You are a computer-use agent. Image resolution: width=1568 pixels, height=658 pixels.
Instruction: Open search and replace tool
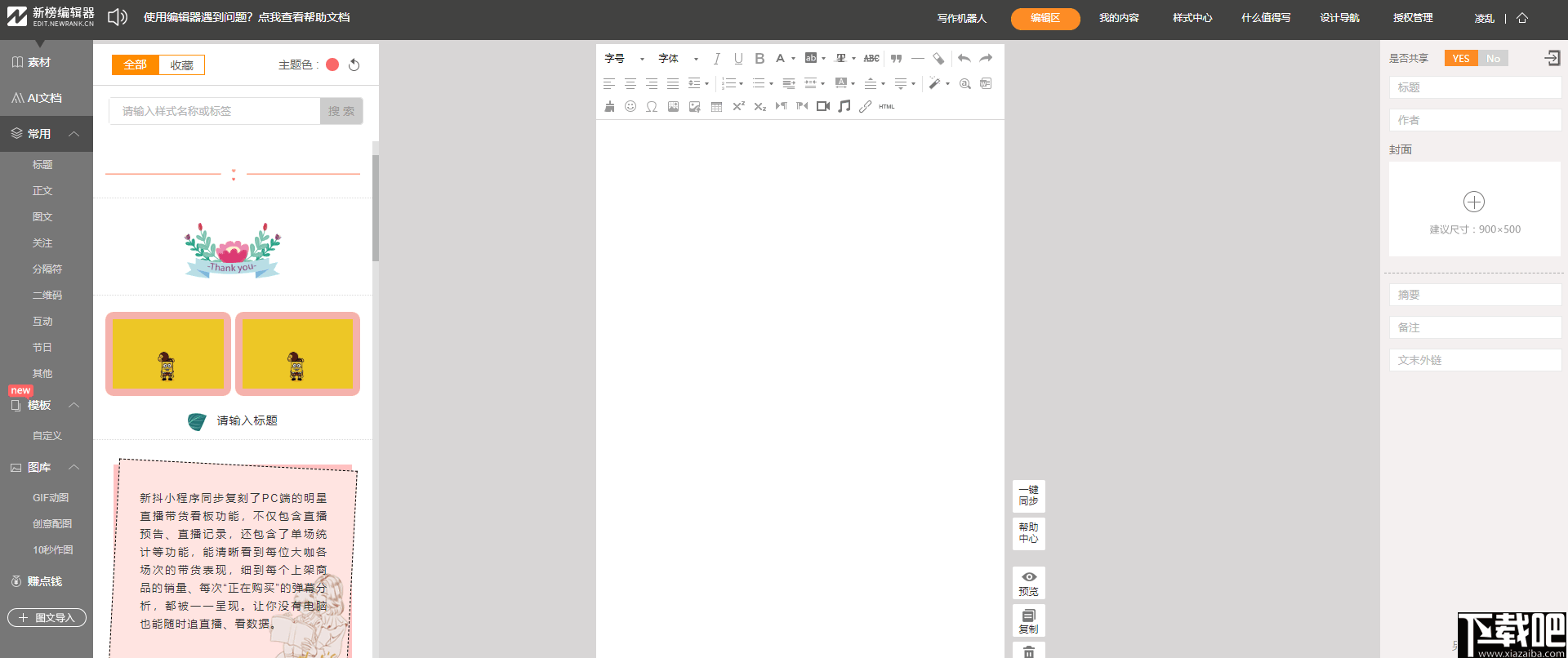965,83
